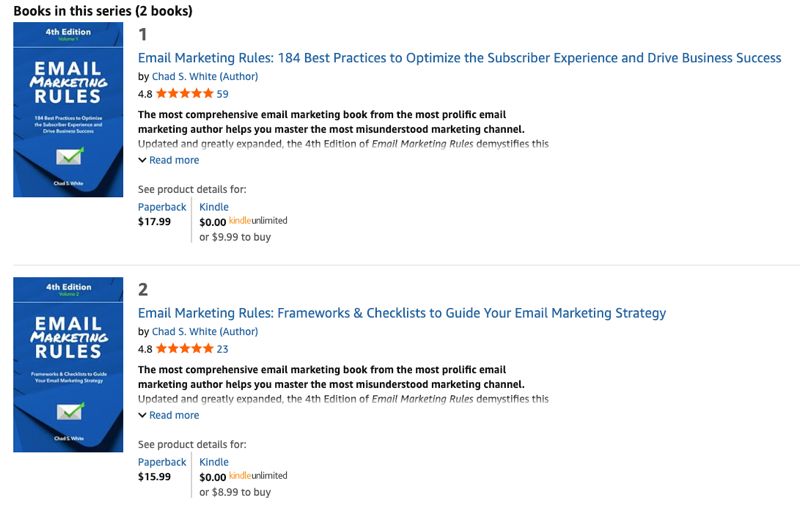Click Chad S. White author link for book 2

[205, 332]
